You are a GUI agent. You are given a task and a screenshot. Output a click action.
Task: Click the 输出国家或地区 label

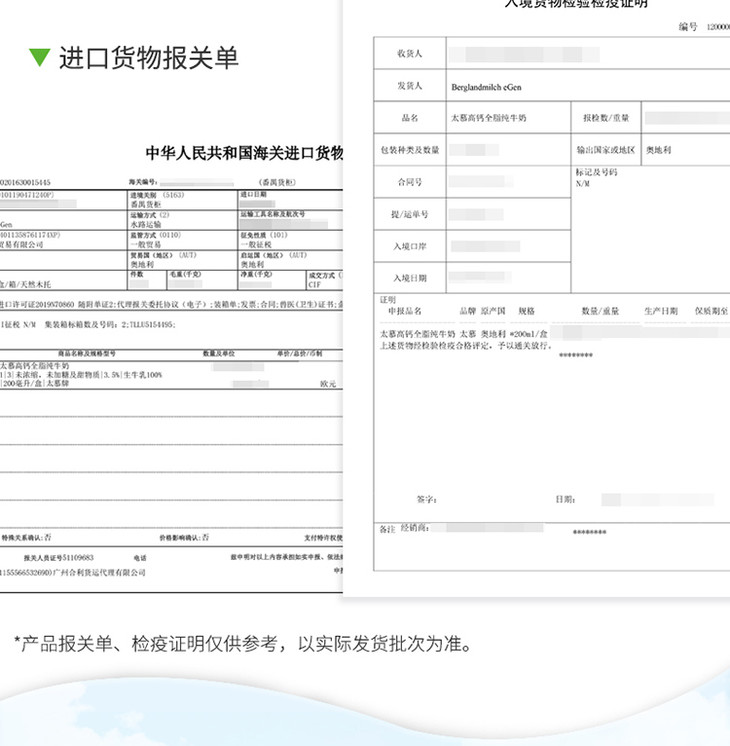[x=606, y=150]
